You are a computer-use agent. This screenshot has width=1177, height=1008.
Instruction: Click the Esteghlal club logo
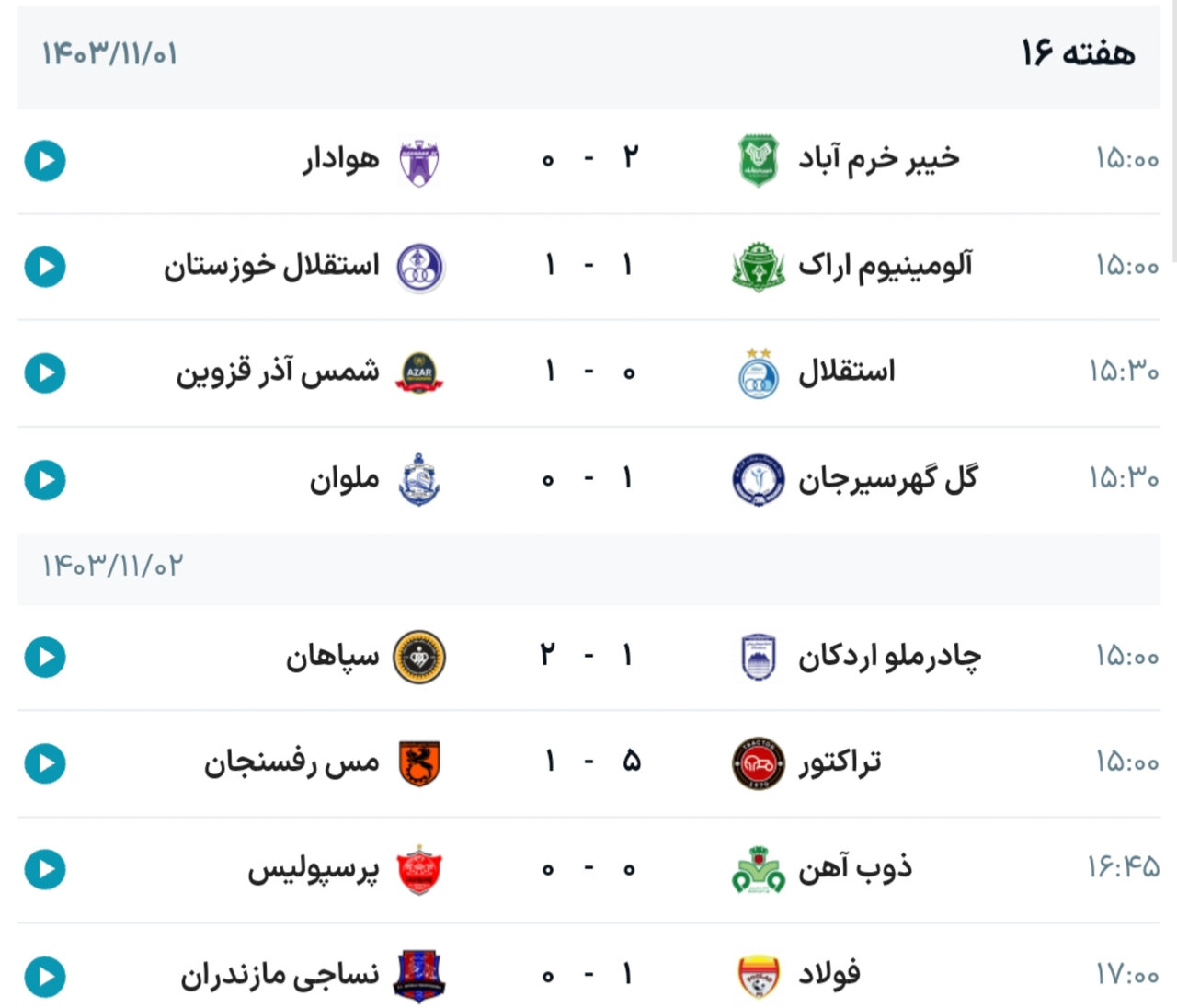[759, 373]
